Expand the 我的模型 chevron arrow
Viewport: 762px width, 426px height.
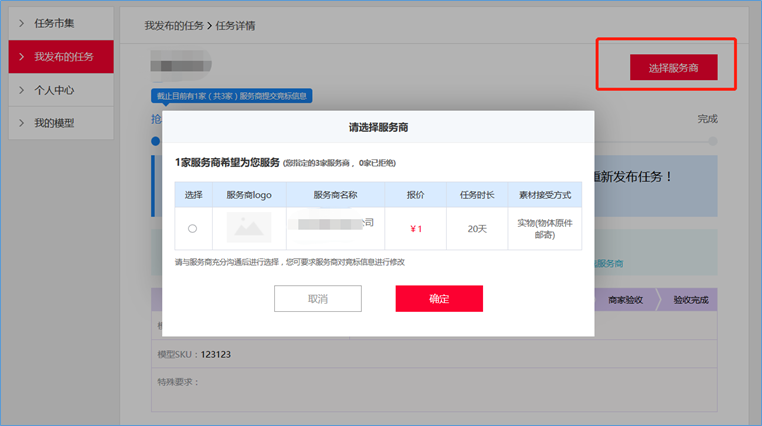pos(22,123)
